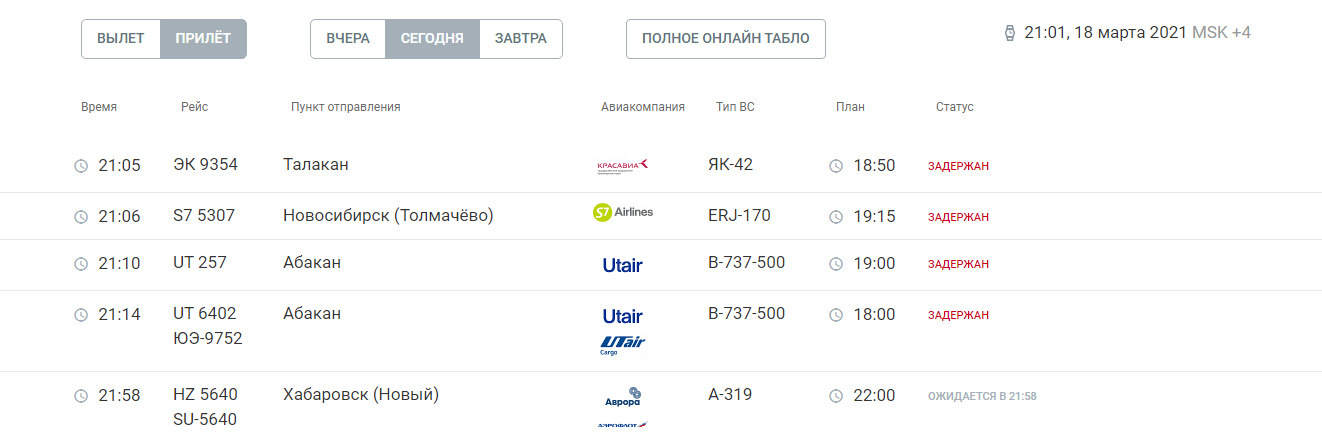This screenshot has height=446, width=1322.
Task: Open the Полное онлайн табло button
Action: click(x=726, y=39)
